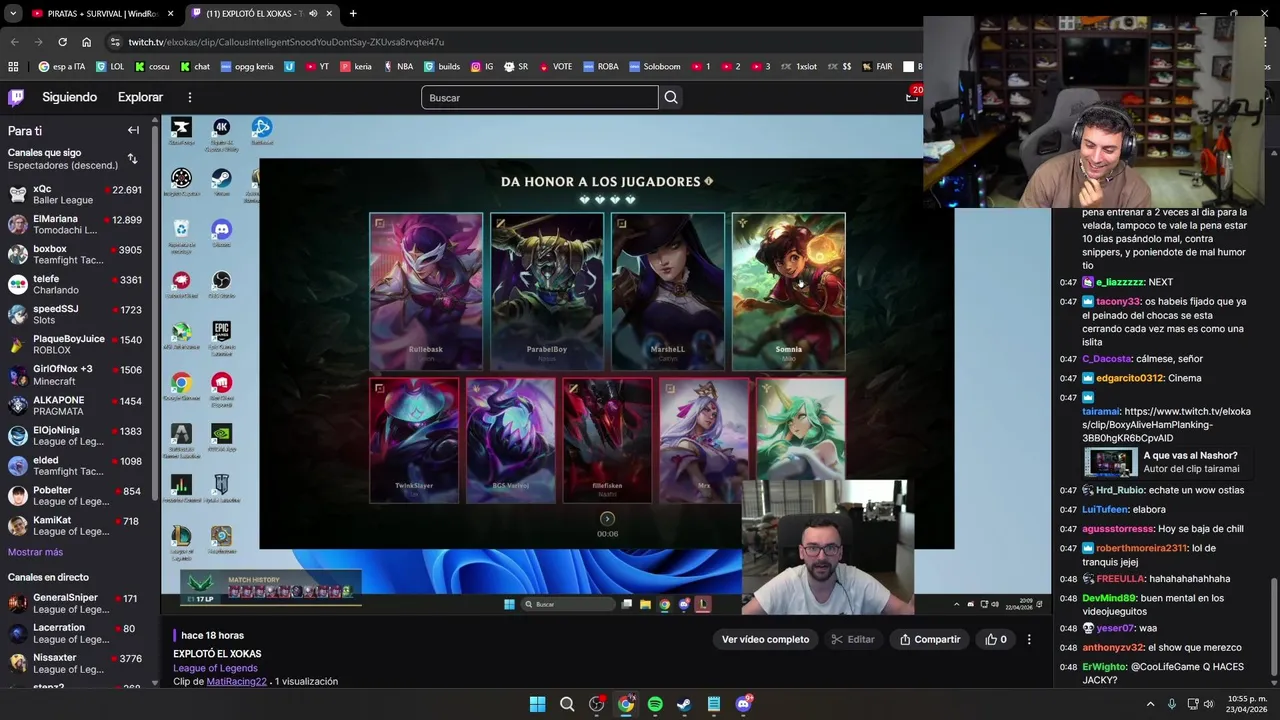Collapse the Para ti sidebar
The width and height of the screenshot is (1280, 720).
click(133, 130)
